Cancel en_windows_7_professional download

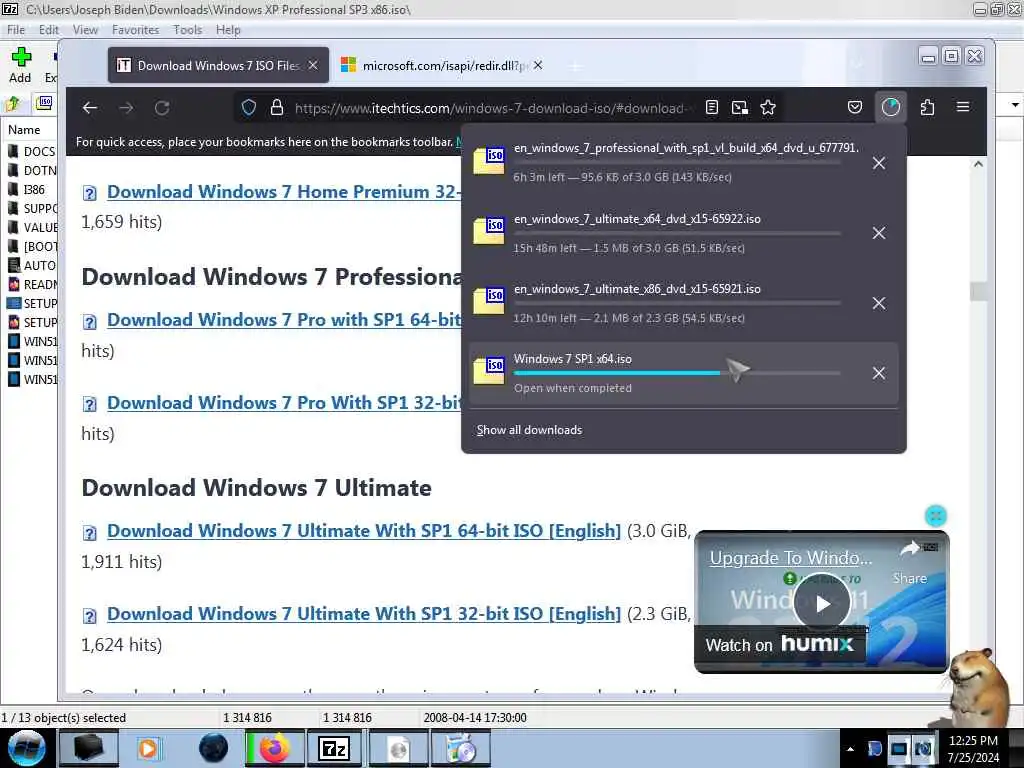click(879, 163)
